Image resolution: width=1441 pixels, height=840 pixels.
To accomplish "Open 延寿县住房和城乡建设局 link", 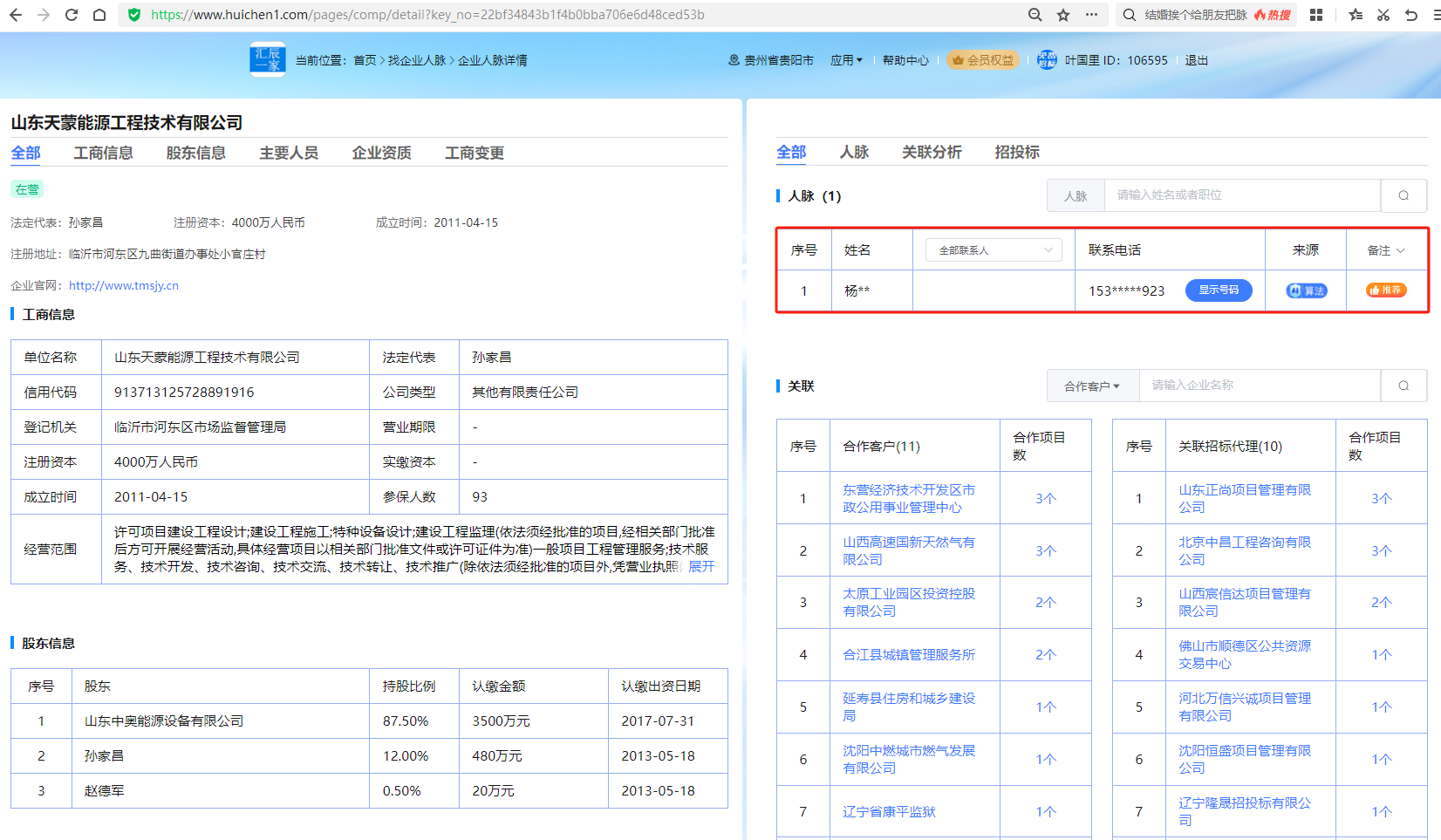I will [909, 707].
